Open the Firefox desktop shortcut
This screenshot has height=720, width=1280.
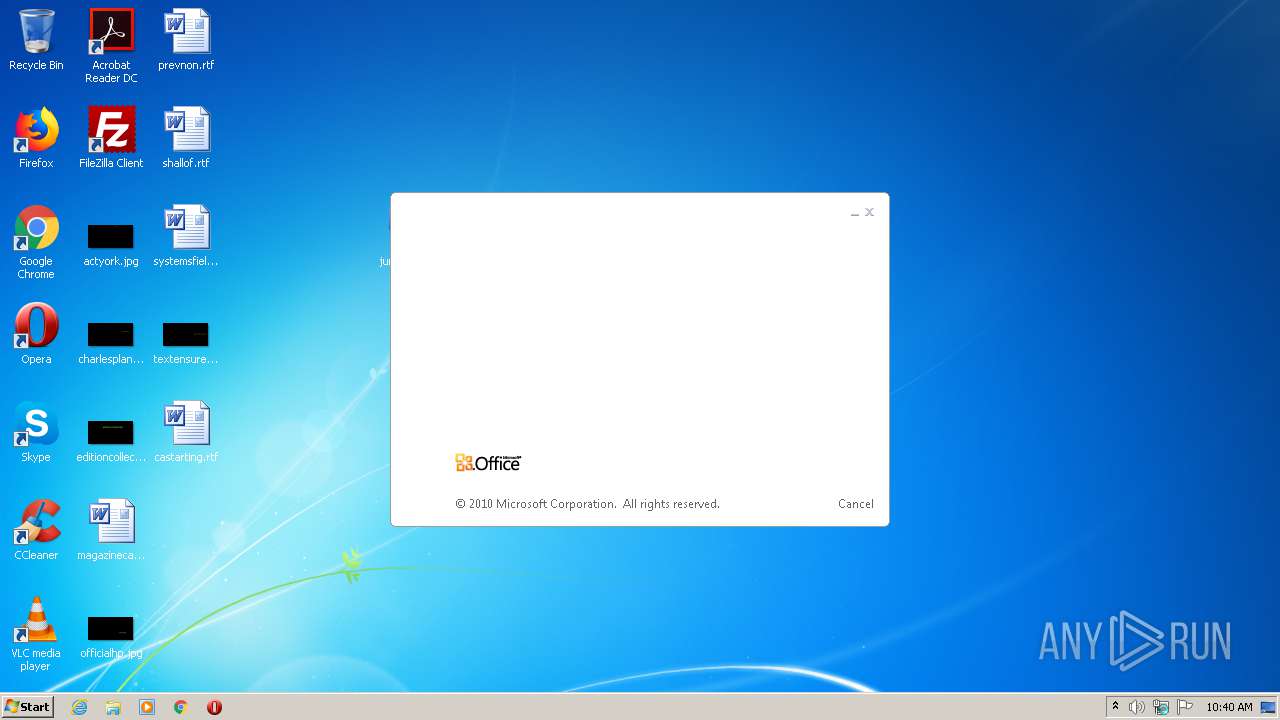pos(36,138)
